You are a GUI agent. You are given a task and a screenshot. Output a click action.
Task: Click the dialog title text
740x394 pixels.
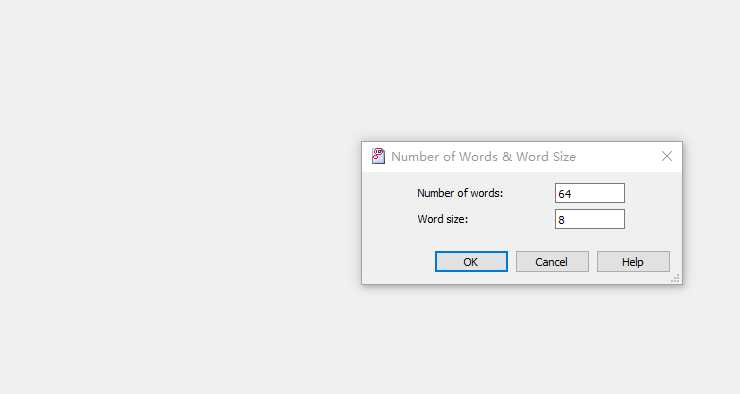(483, 157)
